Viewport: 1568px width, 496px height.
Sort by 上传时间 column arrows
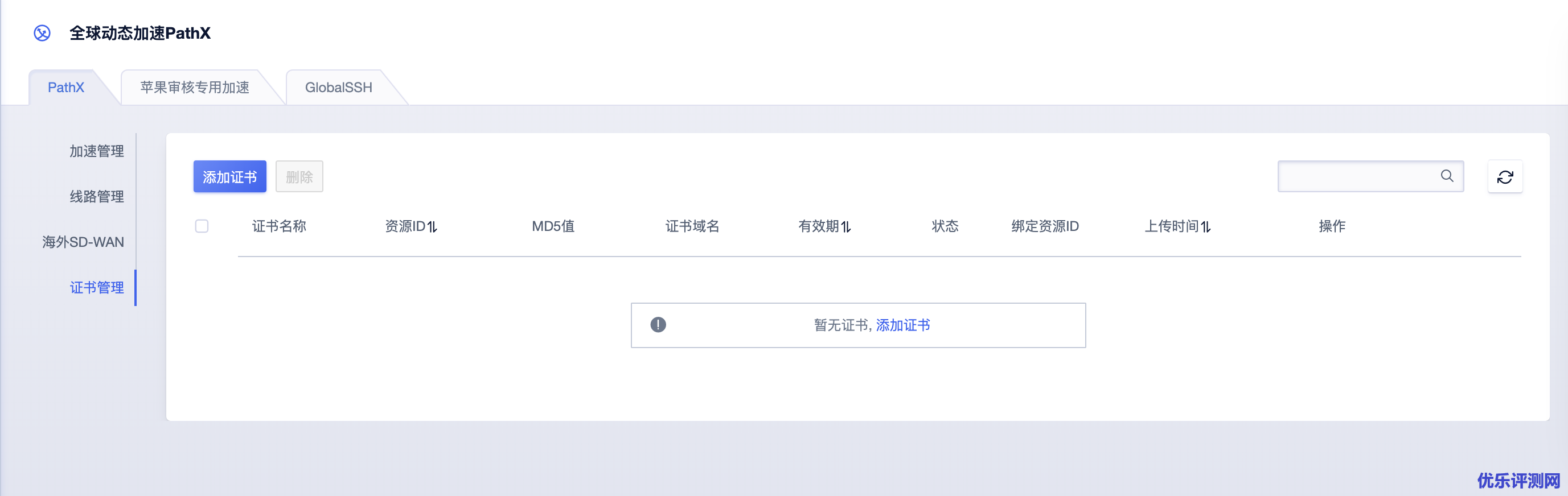point(1206,227)
